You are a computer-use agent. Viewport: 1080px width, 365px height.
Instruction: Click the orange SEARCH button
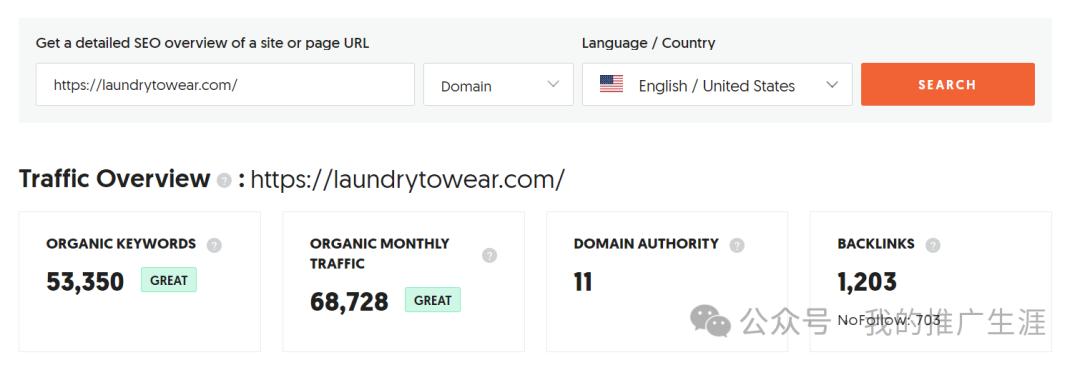pos(948,84)
